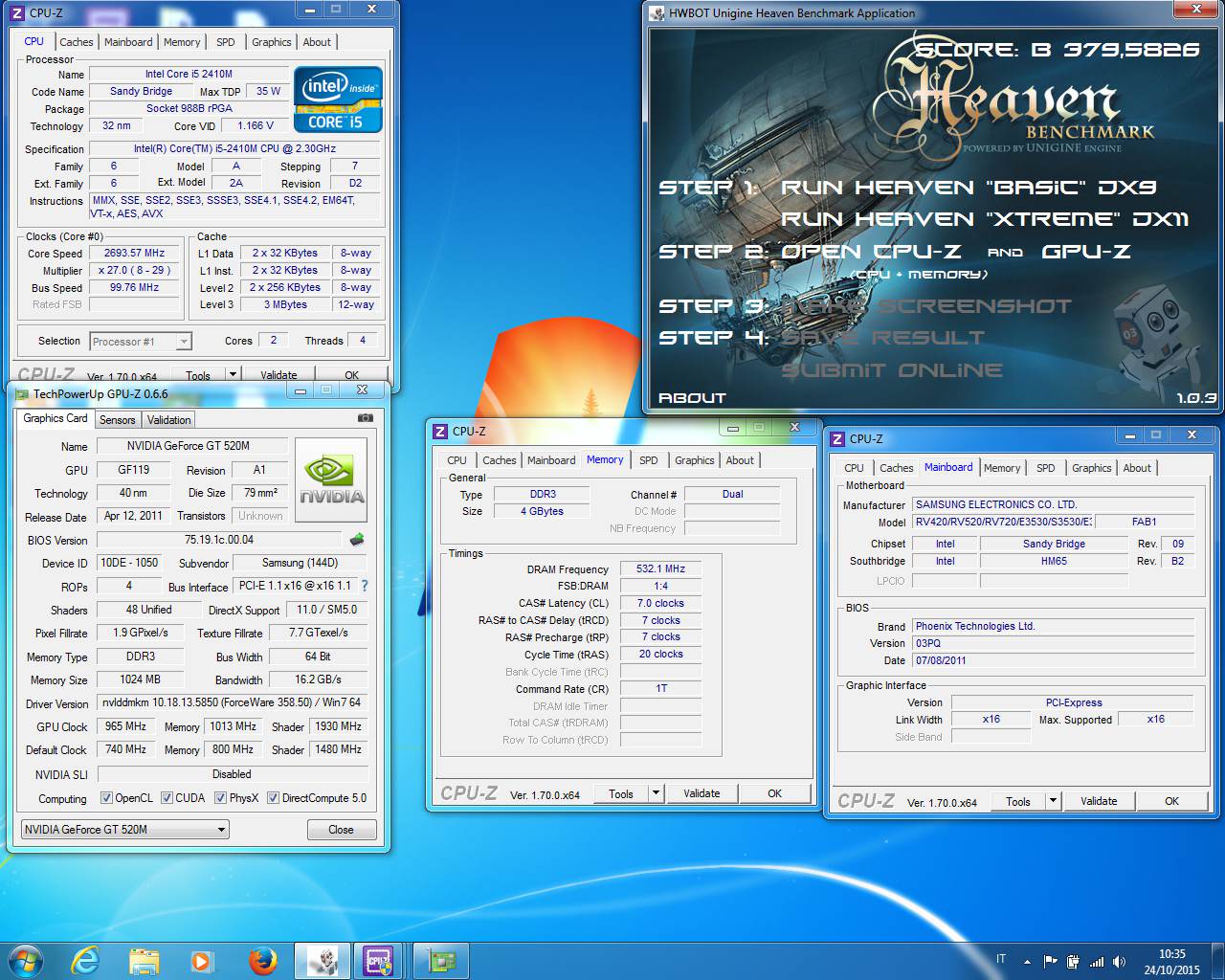The image size is (1225, 980).
Task: Click Validate in Memory CPU-Z window
Action: [702, 793]
